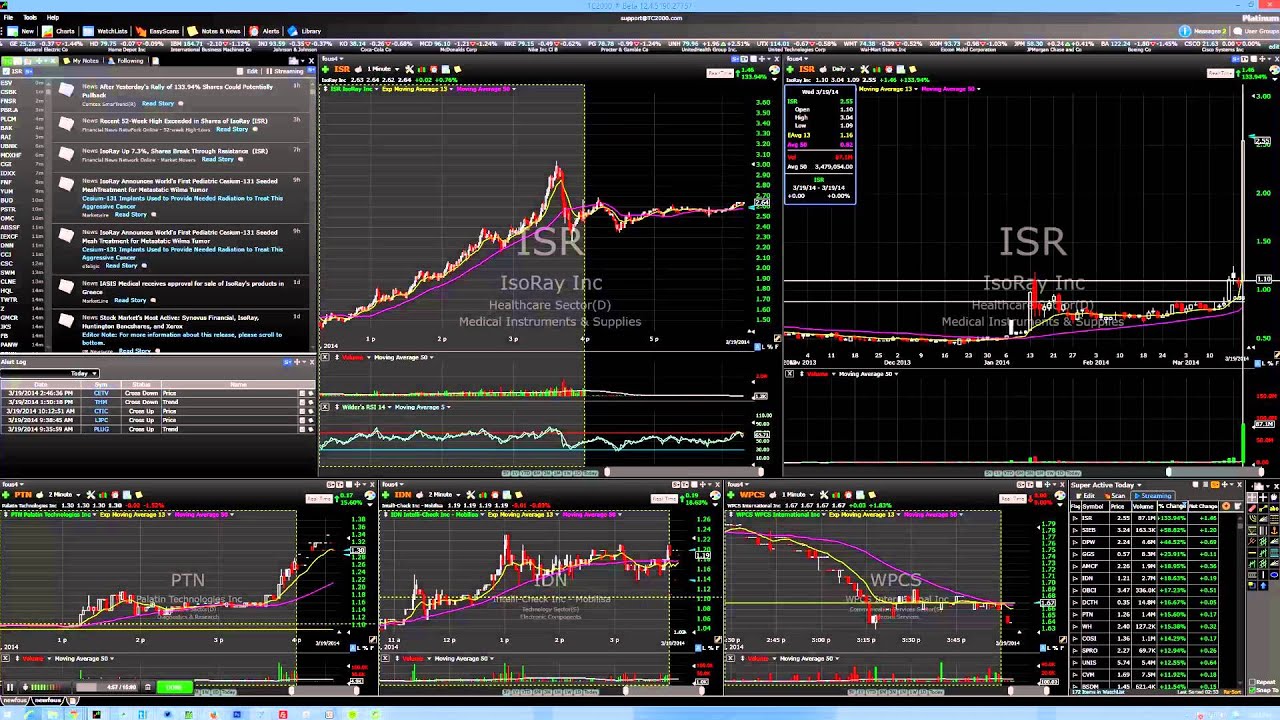
Task: Click the green plus icon on PTN chart
Action: coord(7,495)
